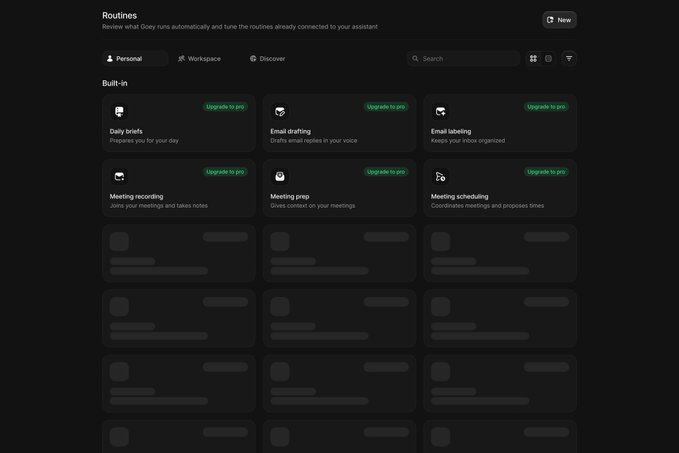Click the Built-in section heading
Image resolution: width=679 pixels, height=453 pixels.
(115, 83)
